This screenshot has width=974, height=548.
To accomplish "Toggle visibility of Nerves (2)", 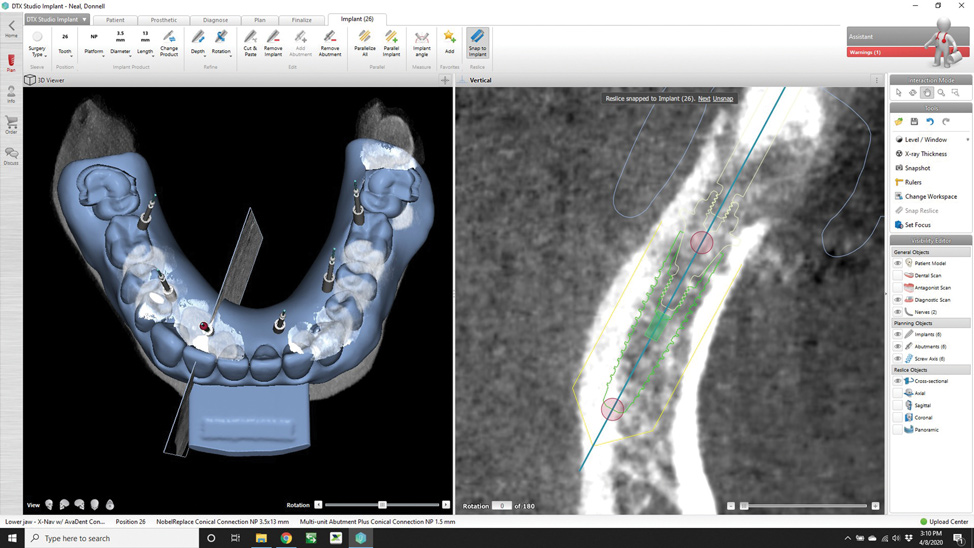I will tap(898, 312).
